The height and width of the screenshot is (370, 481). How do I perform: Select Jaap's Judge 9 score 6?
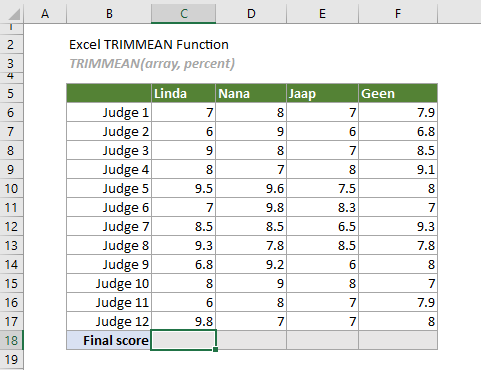[322, 264]
